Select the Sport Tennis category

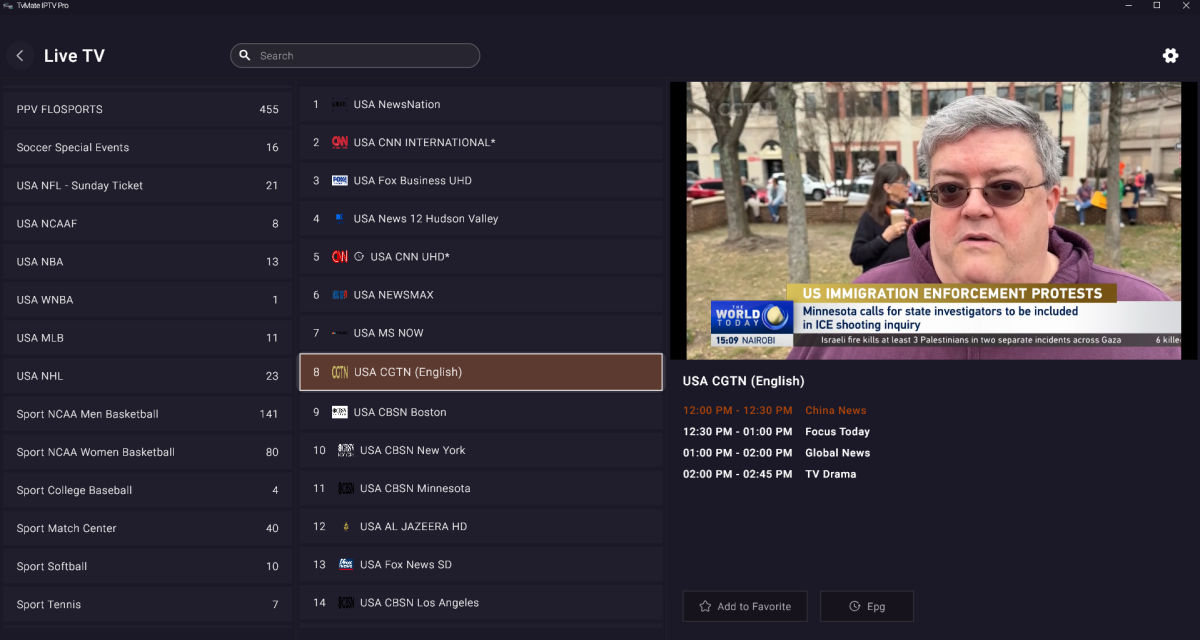pyautogui.click(x=147, y=604)
